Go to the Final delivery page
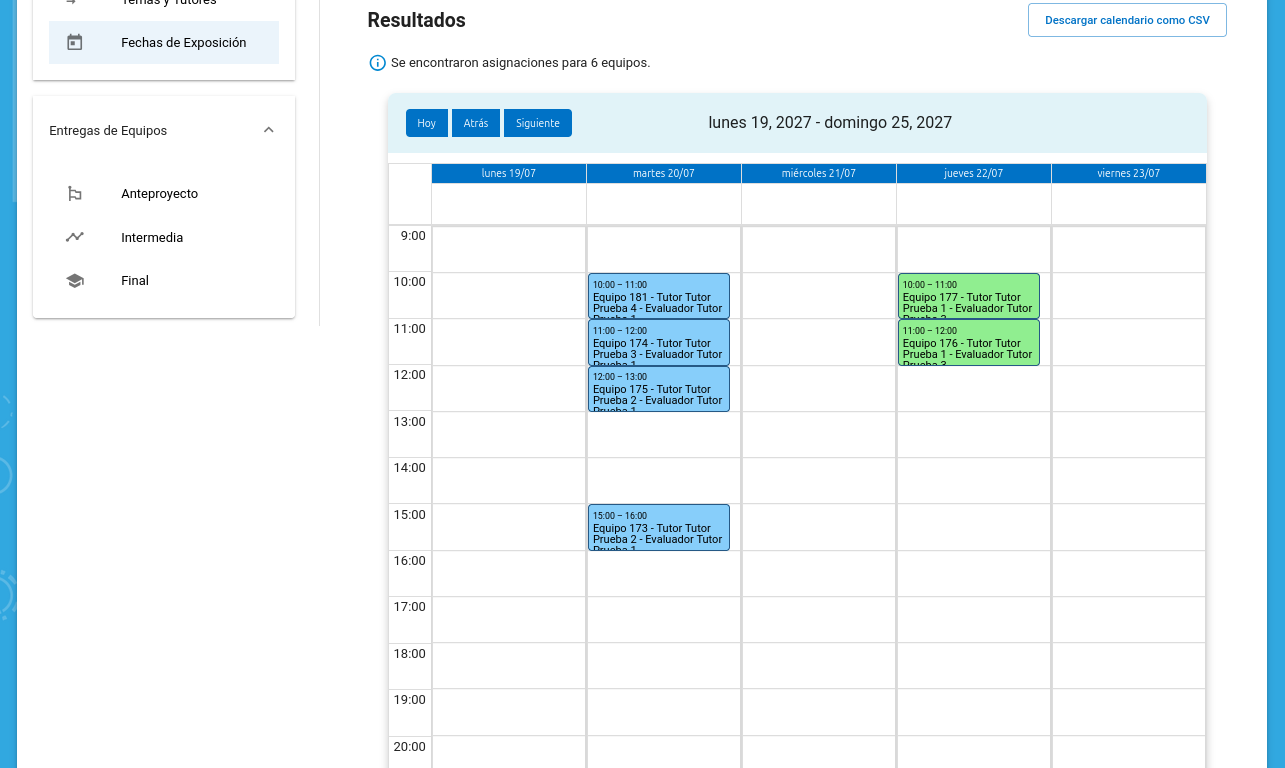The width and height of the screenshot is (1285, 768). 135,281
